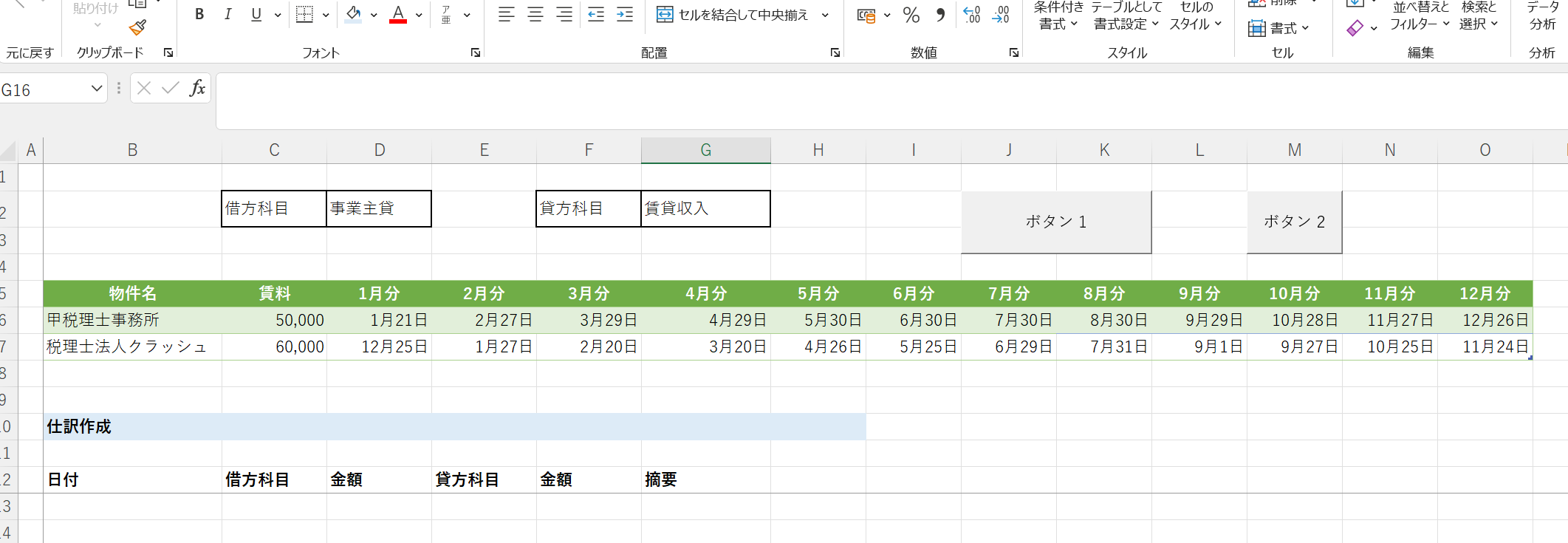Click the format painter brush icon

(137, 28)
